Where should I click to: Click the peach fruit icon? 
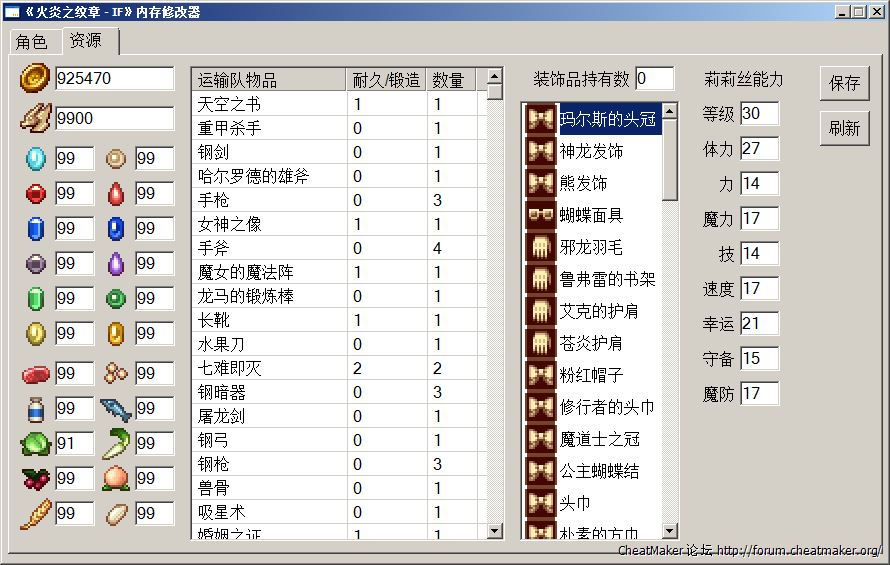tap(116, 478)
